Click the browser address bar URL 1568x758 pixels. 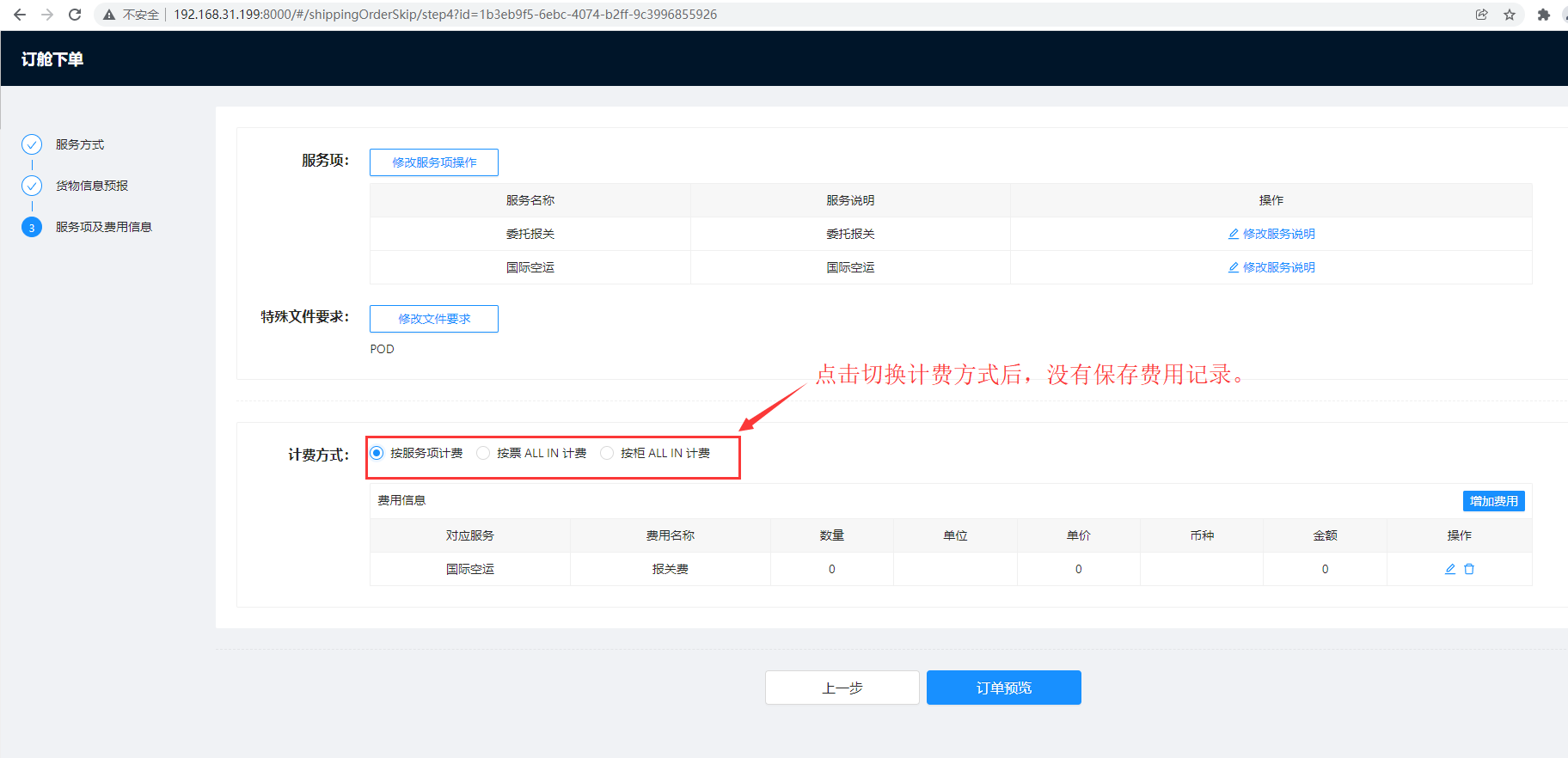point(445,15)
